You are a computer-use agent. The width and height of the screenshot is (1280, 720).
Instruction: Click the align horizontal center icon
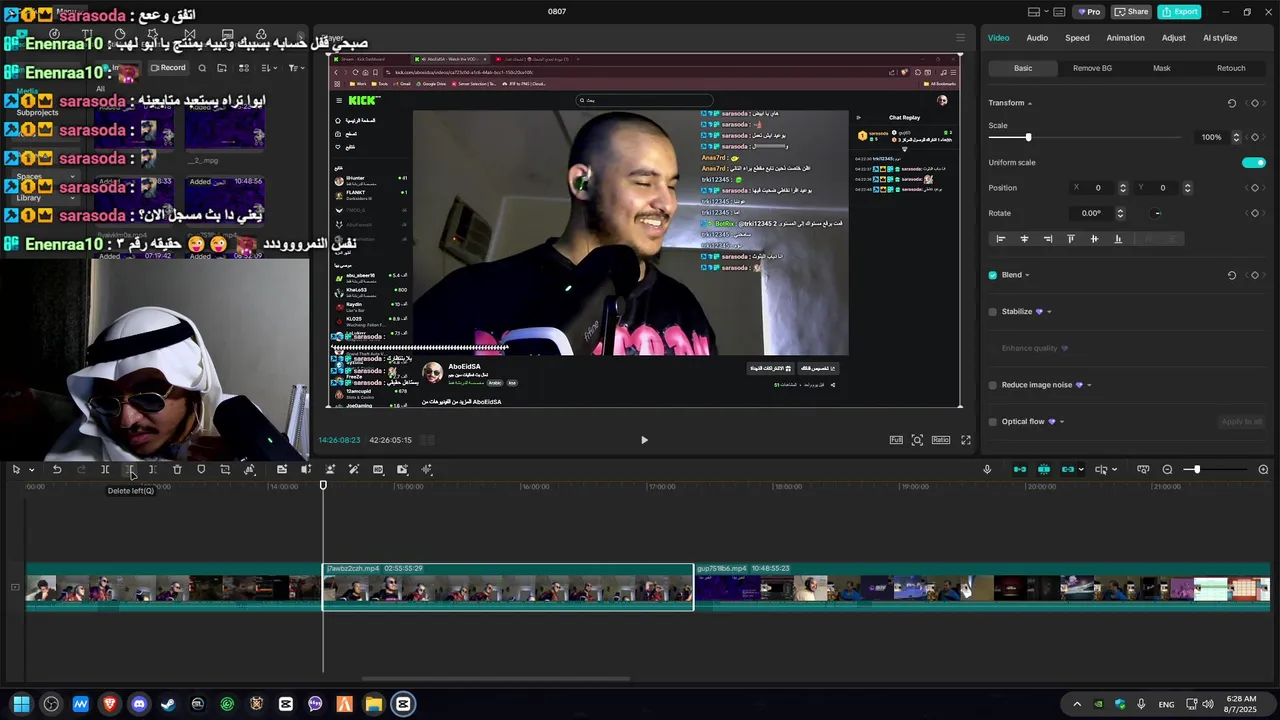pyautogui.click(x=1024, y=239)
